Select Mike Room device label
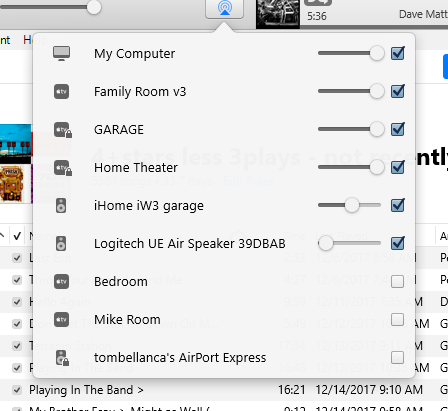Screen dimensions: 448x411 (x=127, y=320)
